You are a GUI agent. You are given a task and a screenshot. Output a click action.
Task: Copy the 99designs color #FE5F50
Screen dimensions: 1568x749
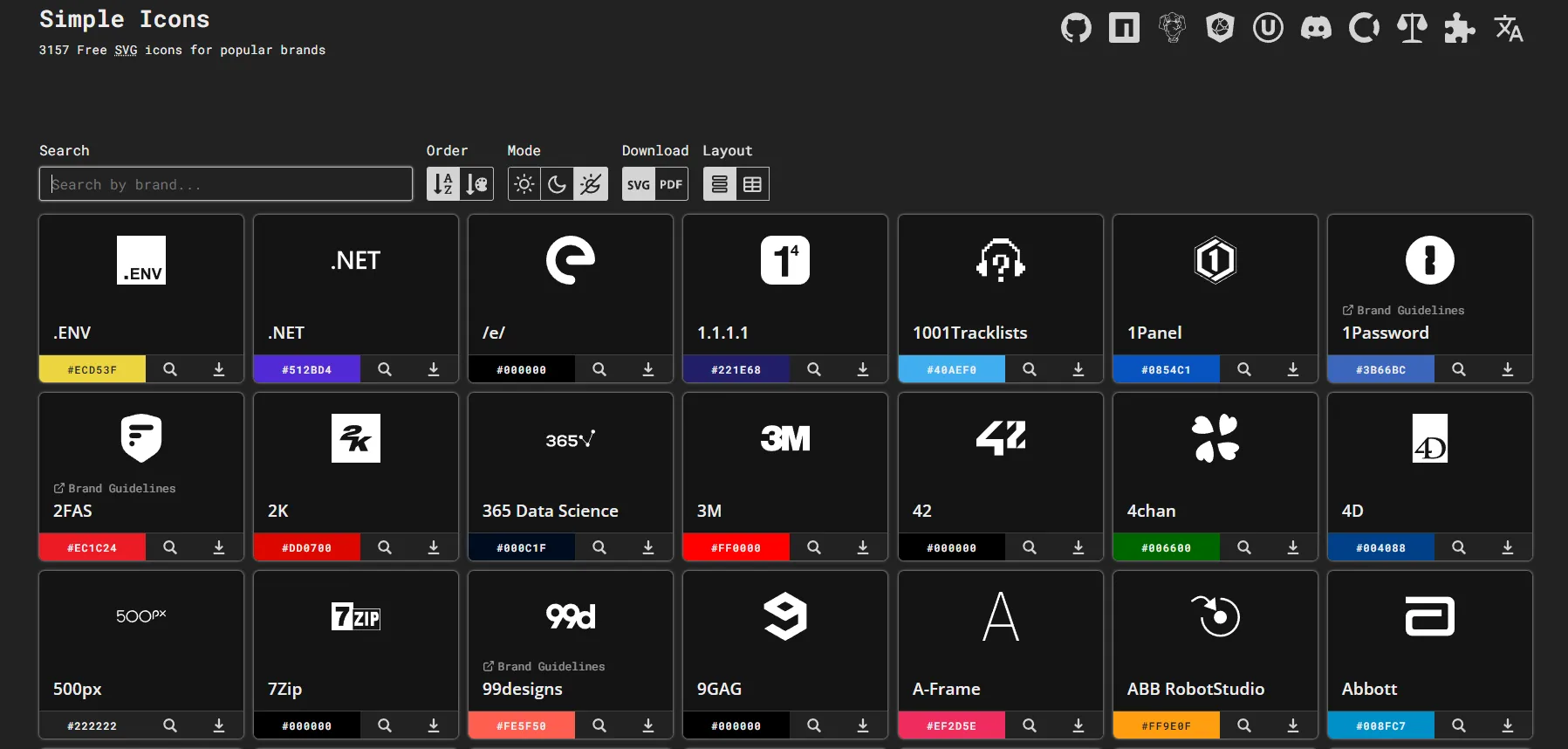click(x=522, y=725)
